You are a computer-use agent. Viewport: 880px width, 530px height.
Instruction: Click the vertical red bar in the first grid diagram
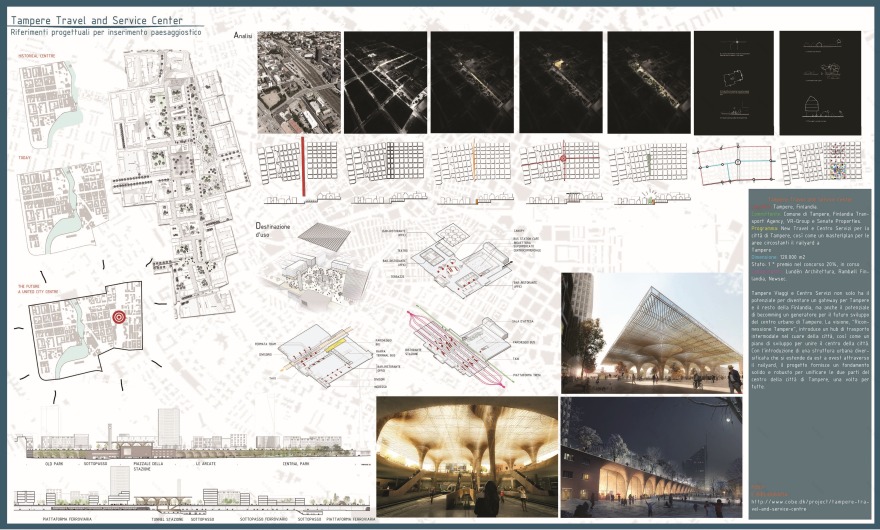point(302,167)
